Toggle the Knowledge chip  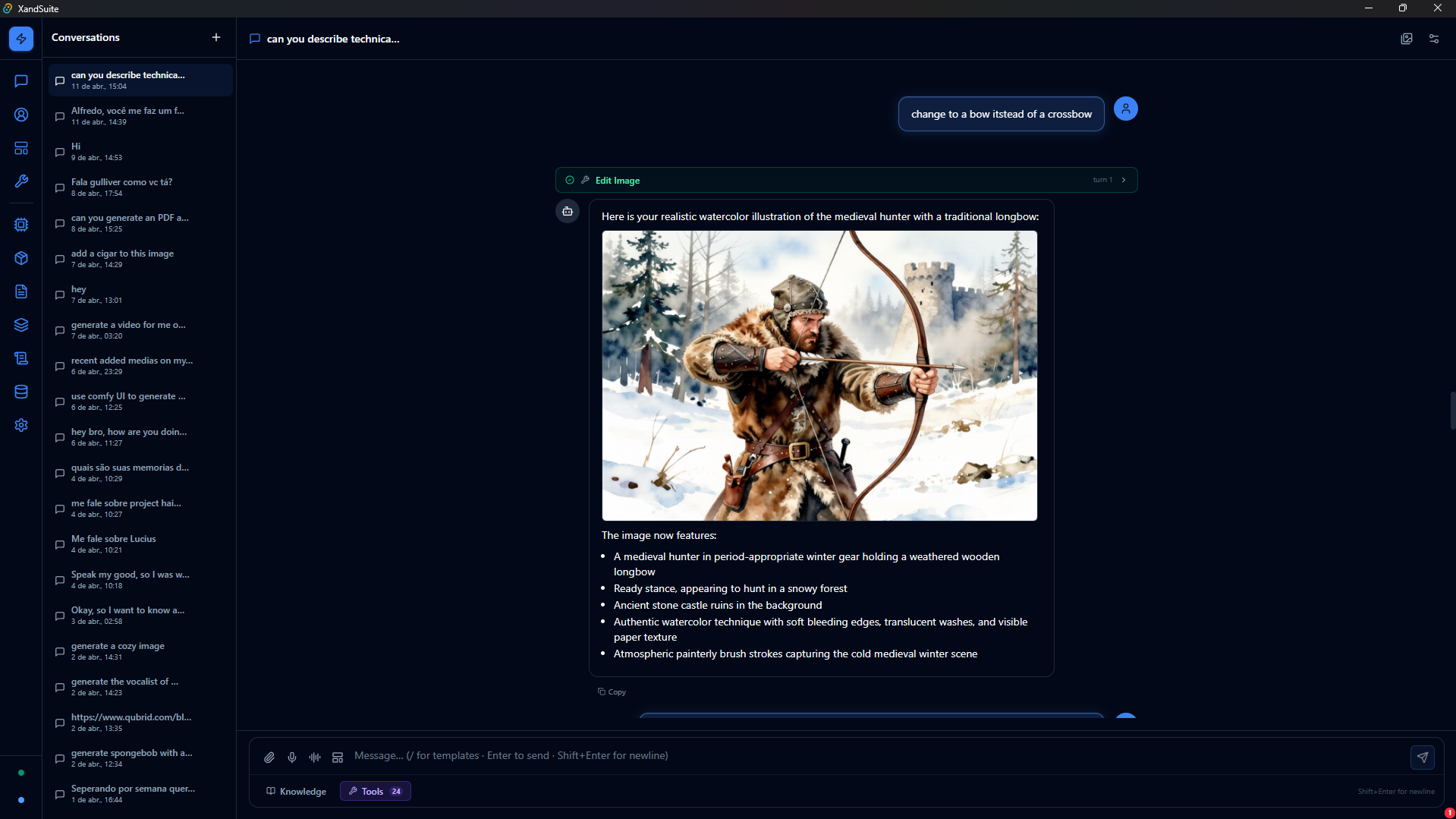pos(296,791)
